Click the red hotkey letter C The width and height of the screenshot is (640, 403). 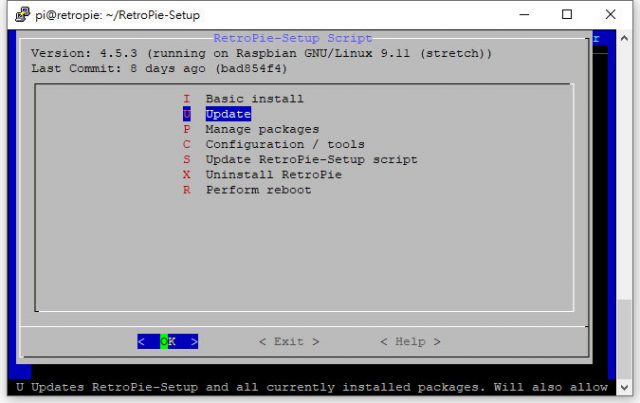187,145
